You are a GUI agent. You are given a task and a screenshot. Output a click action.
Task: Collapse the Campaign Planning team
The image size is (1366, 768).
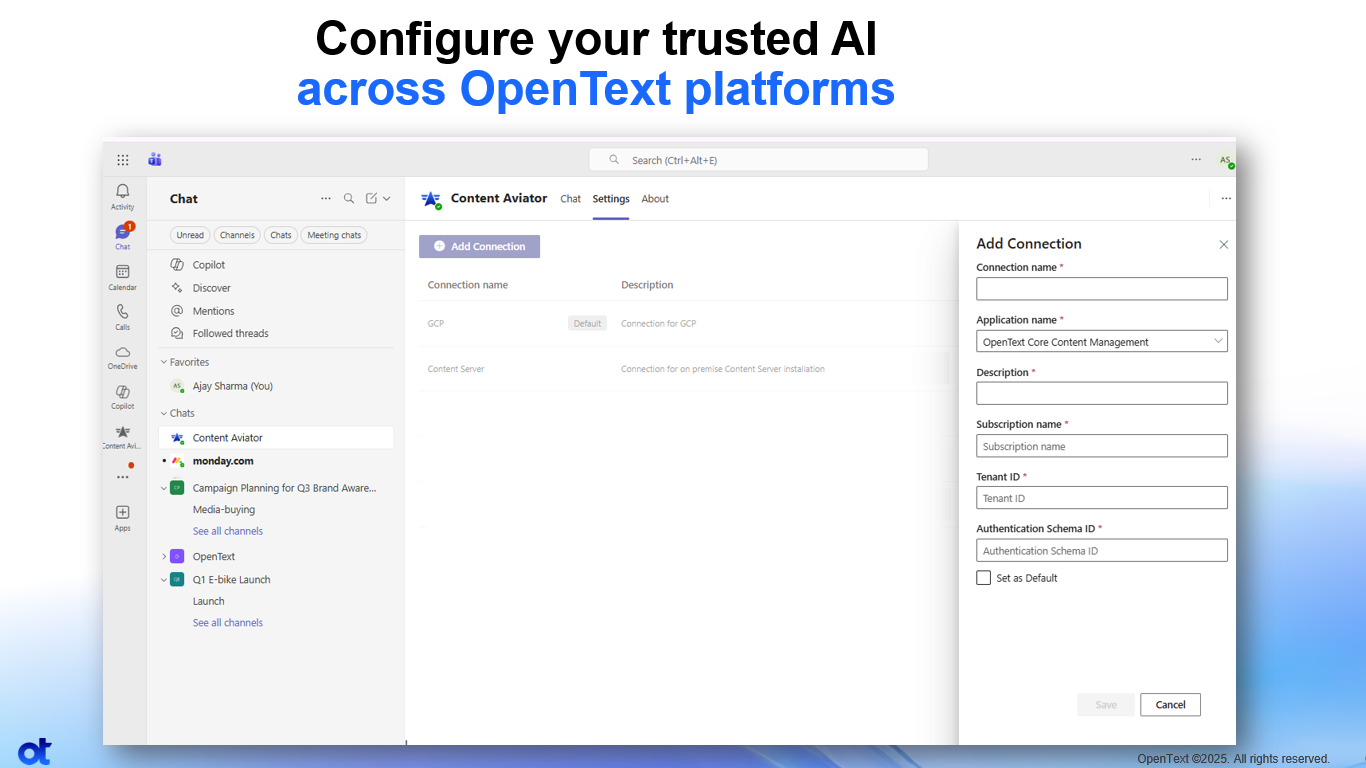(x=164, y=488)
